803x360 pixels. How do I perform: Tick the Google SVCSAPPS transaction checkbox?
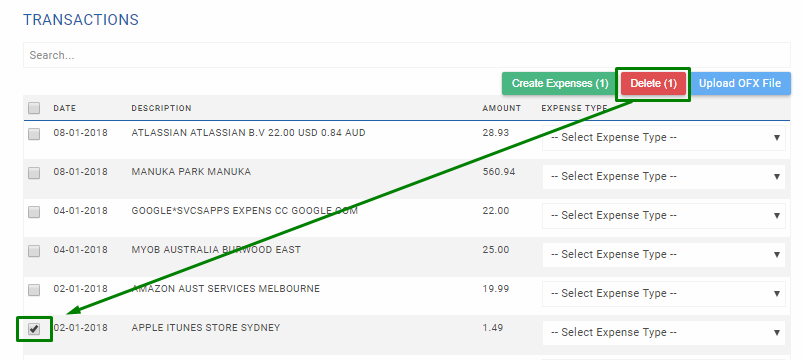pyautogui.click(x=34, y=212)
